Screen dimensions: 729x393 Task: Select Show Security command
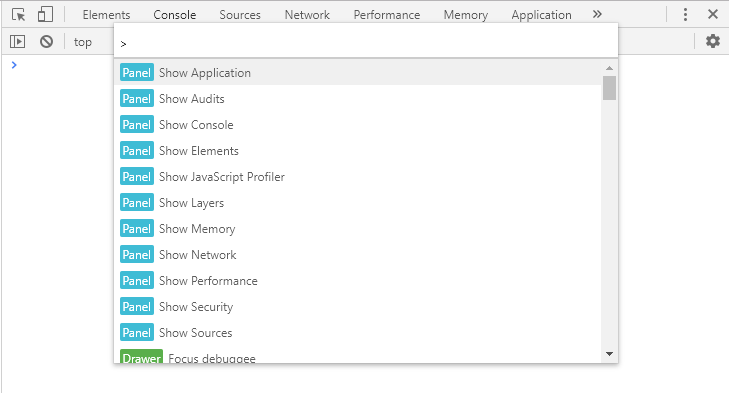(357, 307)
